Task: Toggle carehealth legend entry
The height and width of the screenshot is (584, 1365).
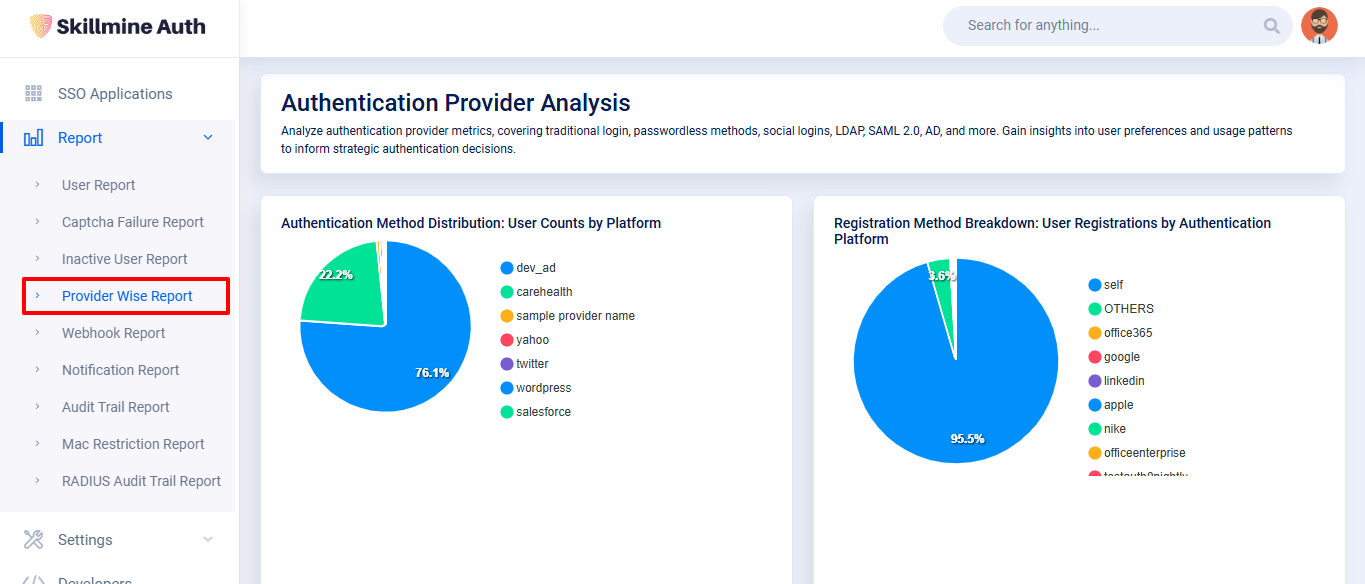Action: 544,292
